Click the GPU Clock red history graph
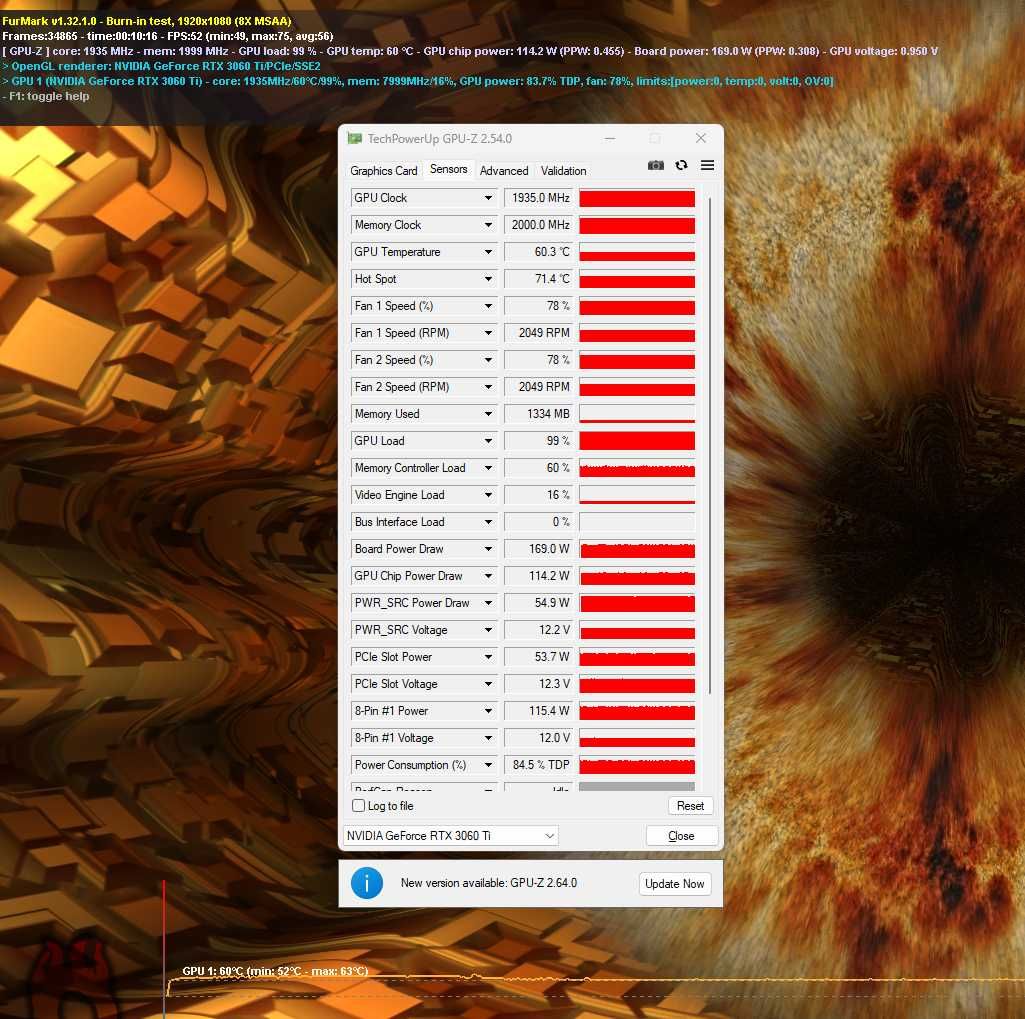Image resolution: width=1025 pixels, height=1019 pixels. [x=637, y=199]
